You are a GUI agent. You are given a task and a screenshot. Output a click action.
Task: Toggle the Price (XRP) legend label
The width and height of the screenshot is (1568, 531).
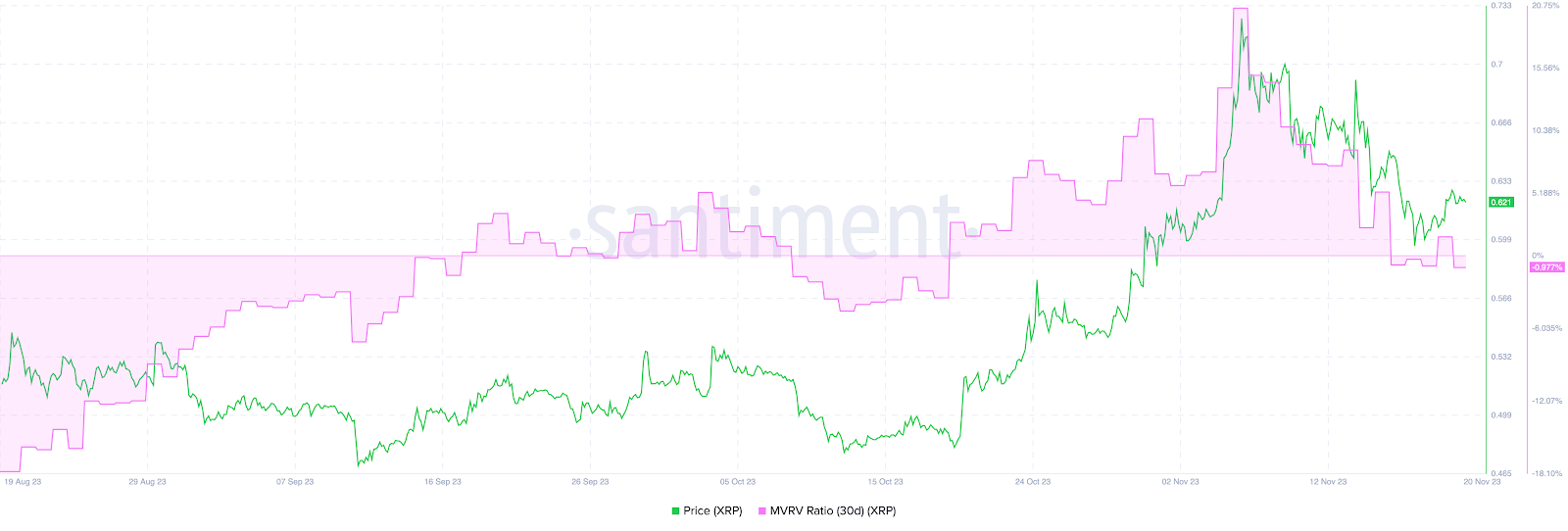(x=712, y=510)
